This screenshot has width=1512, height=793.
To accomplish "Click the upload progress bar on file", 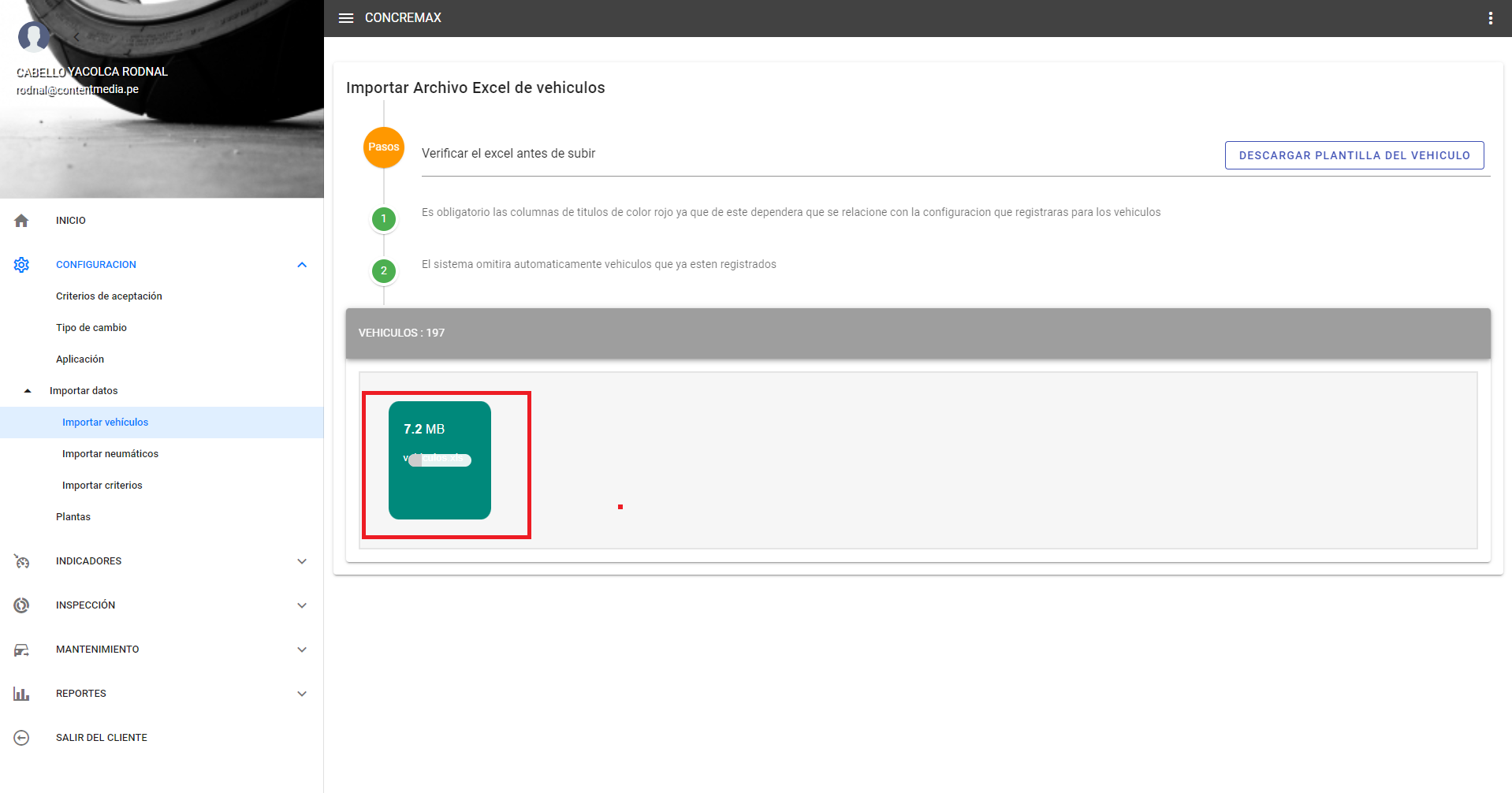I will pyautogui.click(x=440, y=460).
